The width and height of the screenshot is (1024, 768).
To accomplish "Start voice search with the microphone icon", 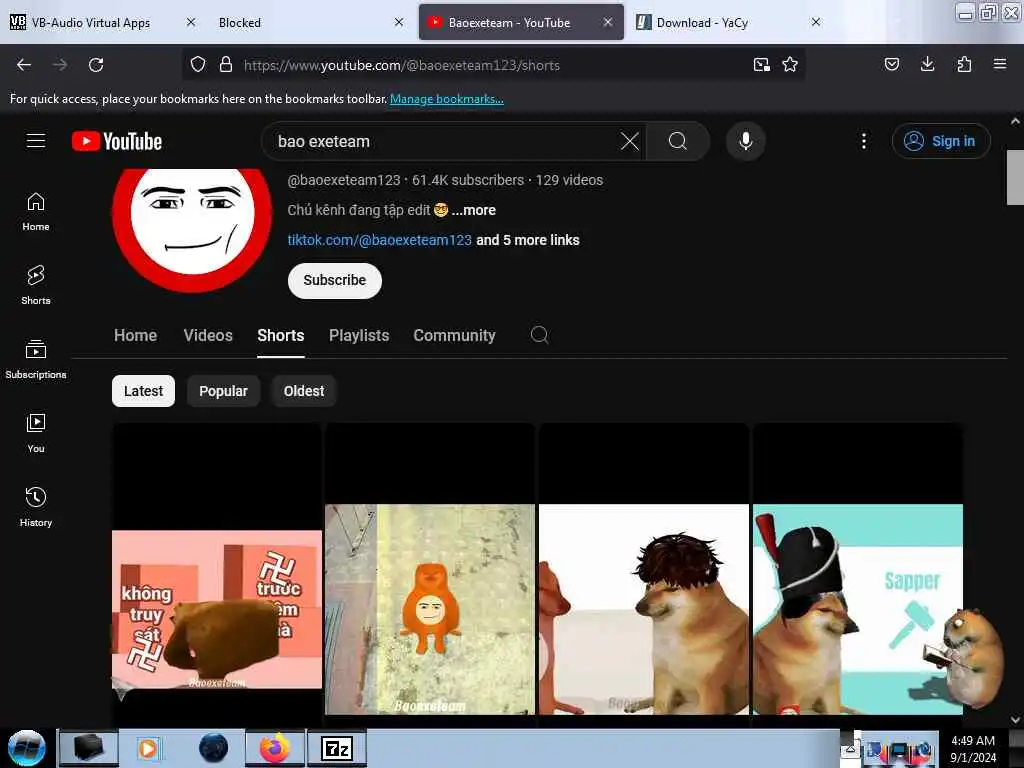I will click(746, 141).
